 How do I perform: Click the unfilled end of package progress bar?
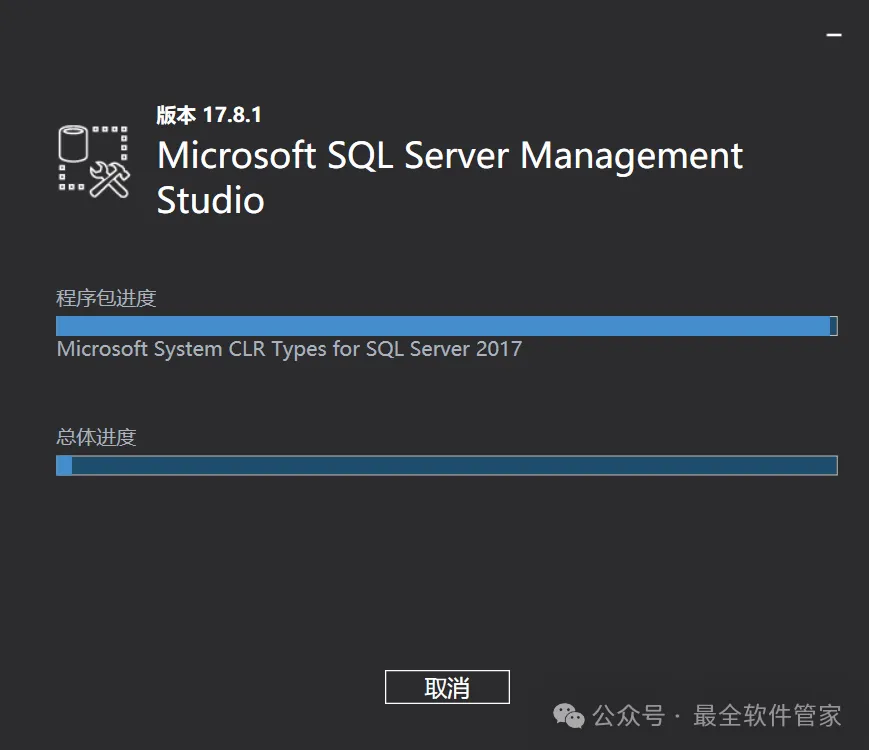(x=833, y=326)
